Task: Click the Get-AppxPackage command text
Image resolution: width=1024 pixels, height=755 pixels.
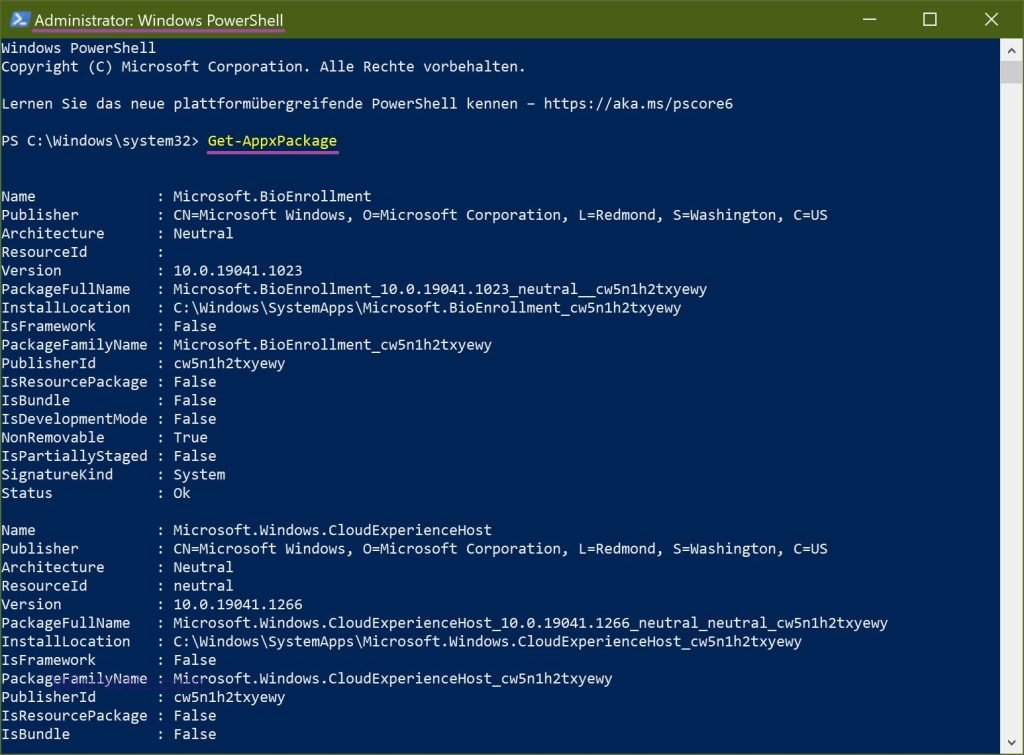Action: (272, 141)
